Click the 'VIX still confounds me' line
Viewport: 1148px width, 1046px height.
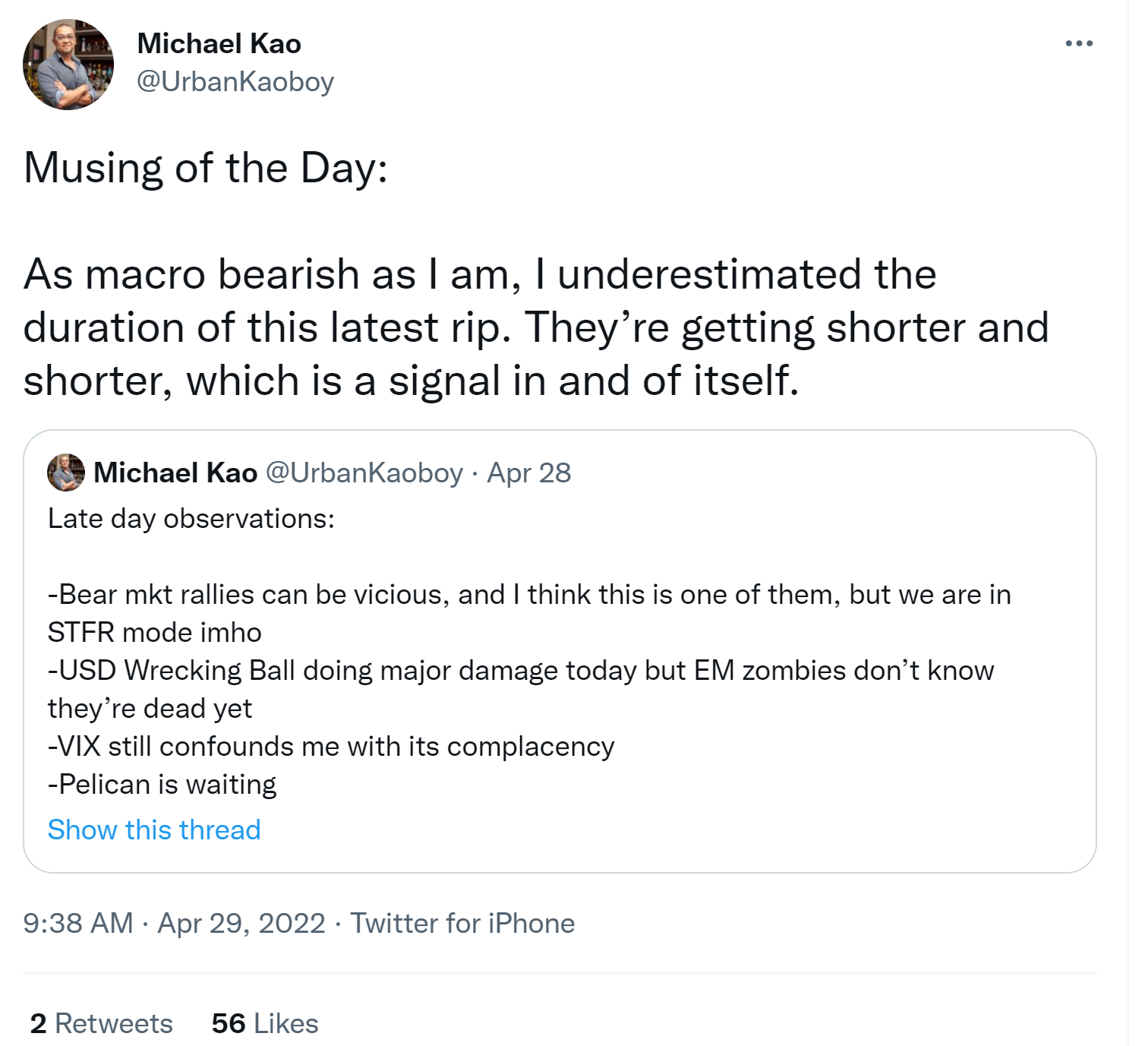click(x=331, y=746)
